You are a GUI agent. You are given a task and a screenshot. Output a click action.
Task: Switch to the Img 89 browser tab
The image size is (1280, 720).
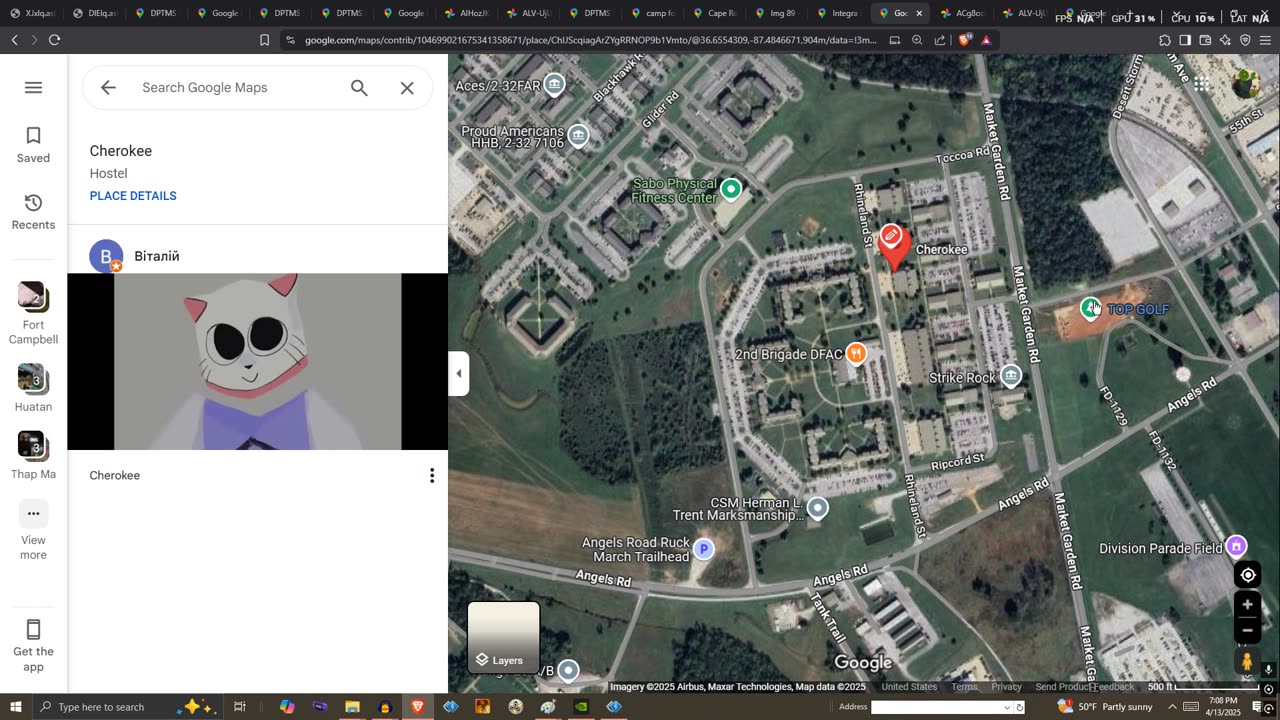[775, 13]
